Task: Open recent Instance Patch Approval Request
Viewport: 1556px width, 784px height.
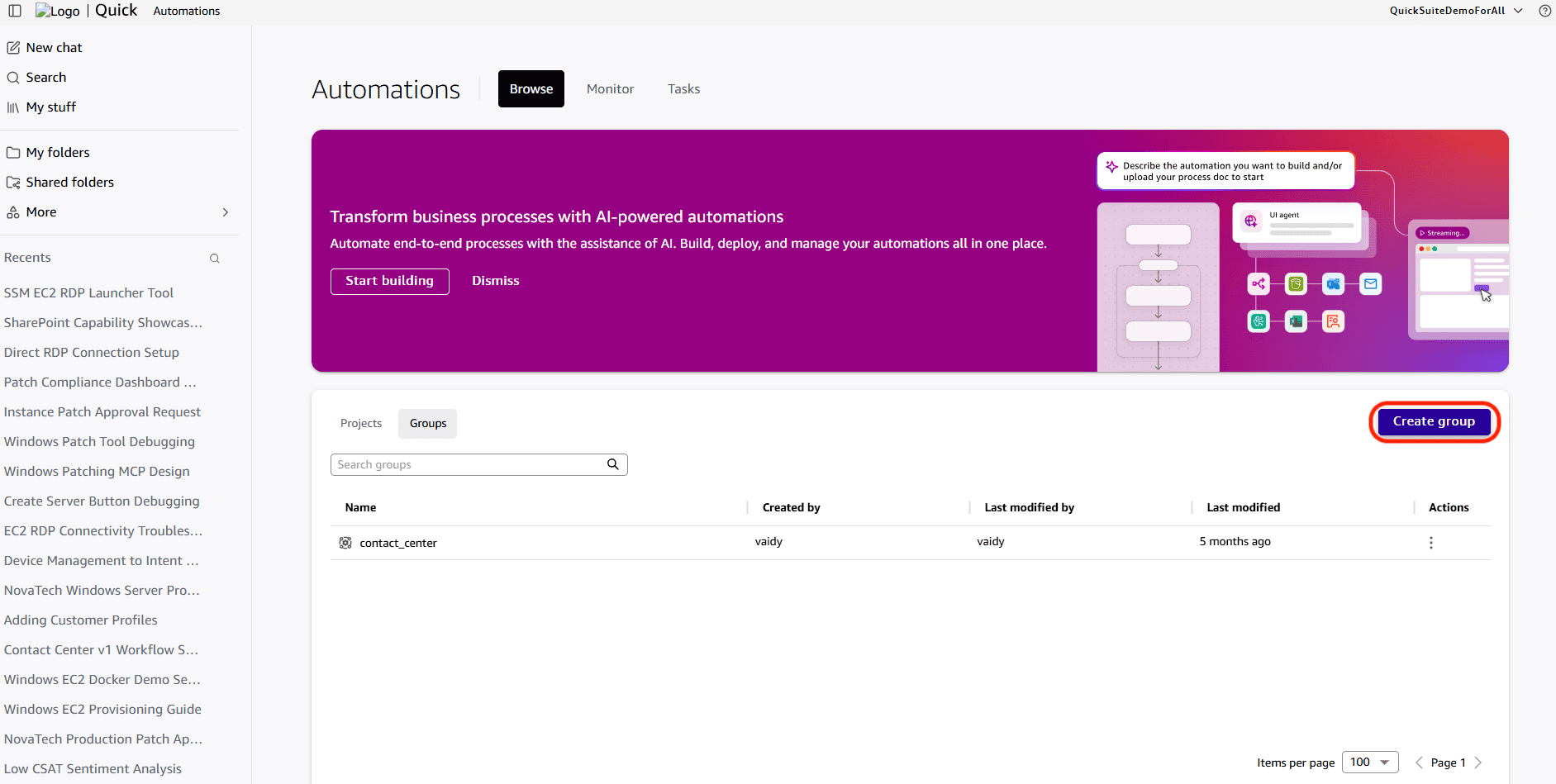Action: pyautogui.click(x=102, y=412)
